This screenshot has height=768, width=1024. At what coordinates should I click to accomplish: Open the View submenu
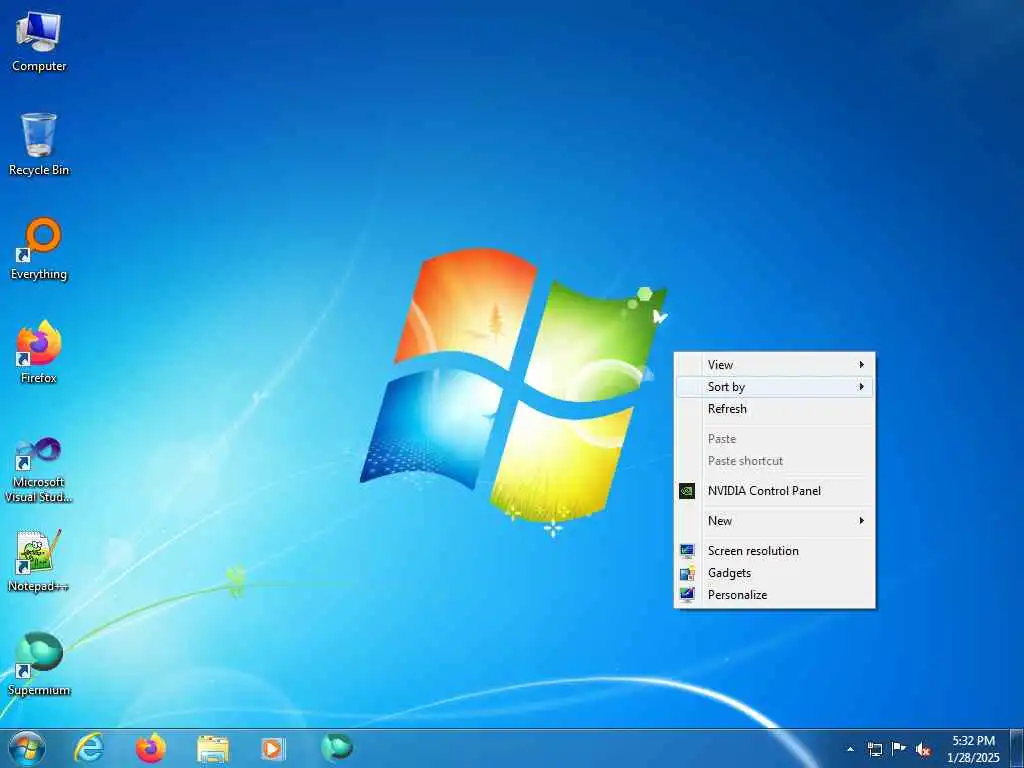(x=775, y=365)
